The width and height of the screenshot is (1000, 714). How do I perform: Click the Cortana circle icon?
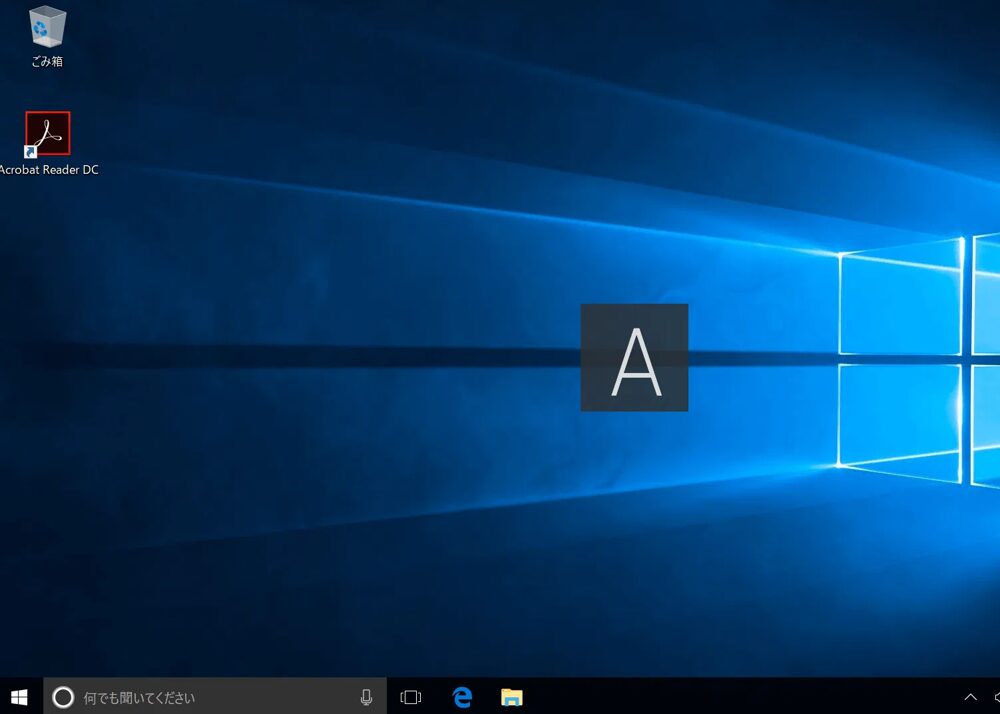coord(62,697)
